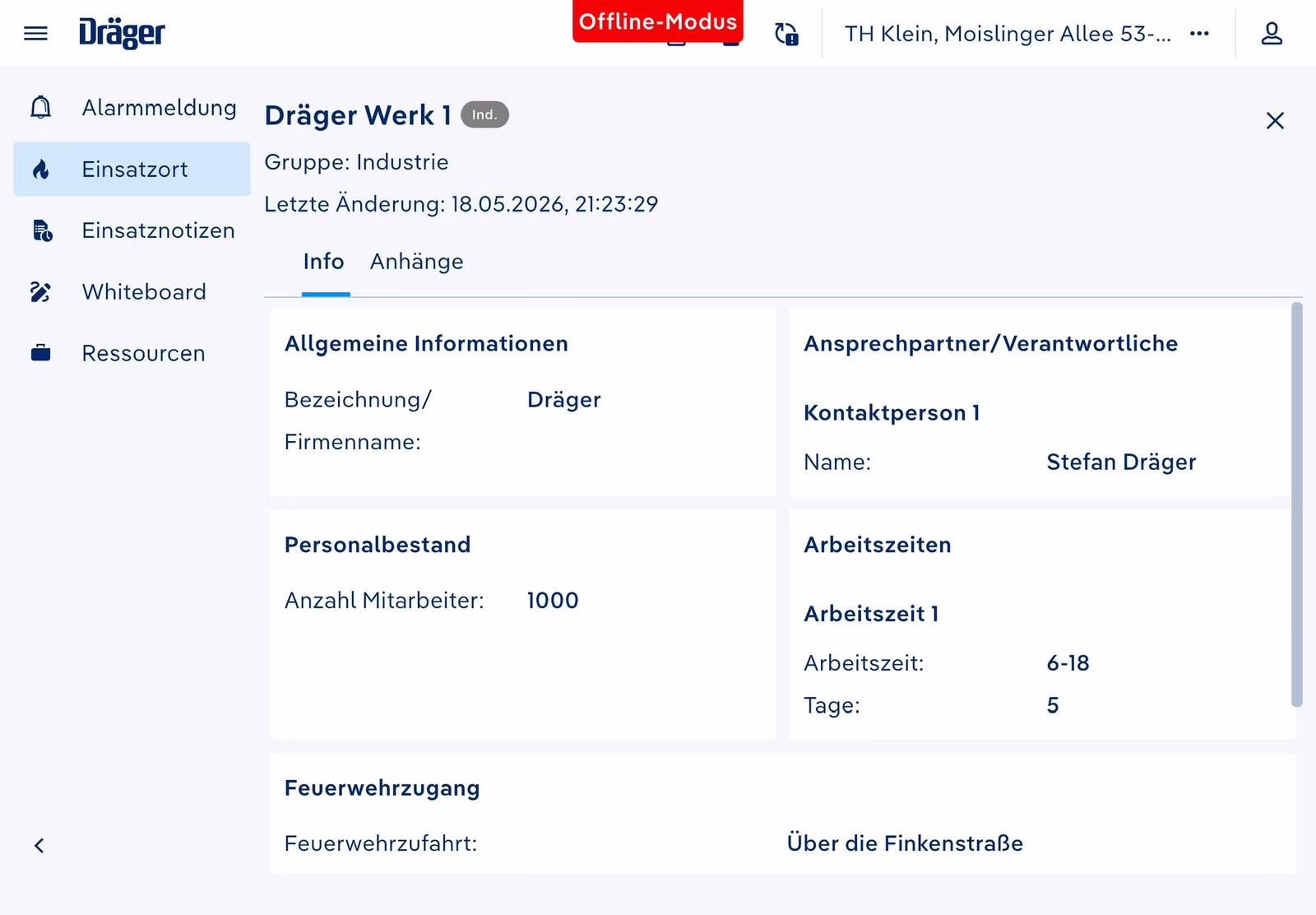Click the Offline-Modus banner
The height and width of the screenshot is (915, 1316).
coord(658,21)
